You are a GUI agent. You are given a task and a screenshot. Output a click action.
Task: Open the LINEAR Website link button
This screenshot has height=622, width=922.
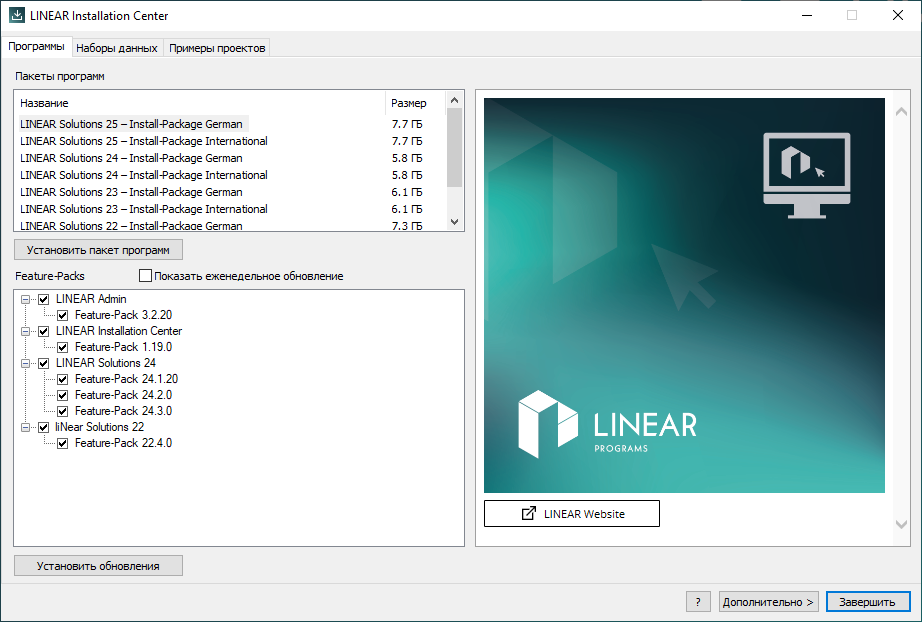(572, 513)
